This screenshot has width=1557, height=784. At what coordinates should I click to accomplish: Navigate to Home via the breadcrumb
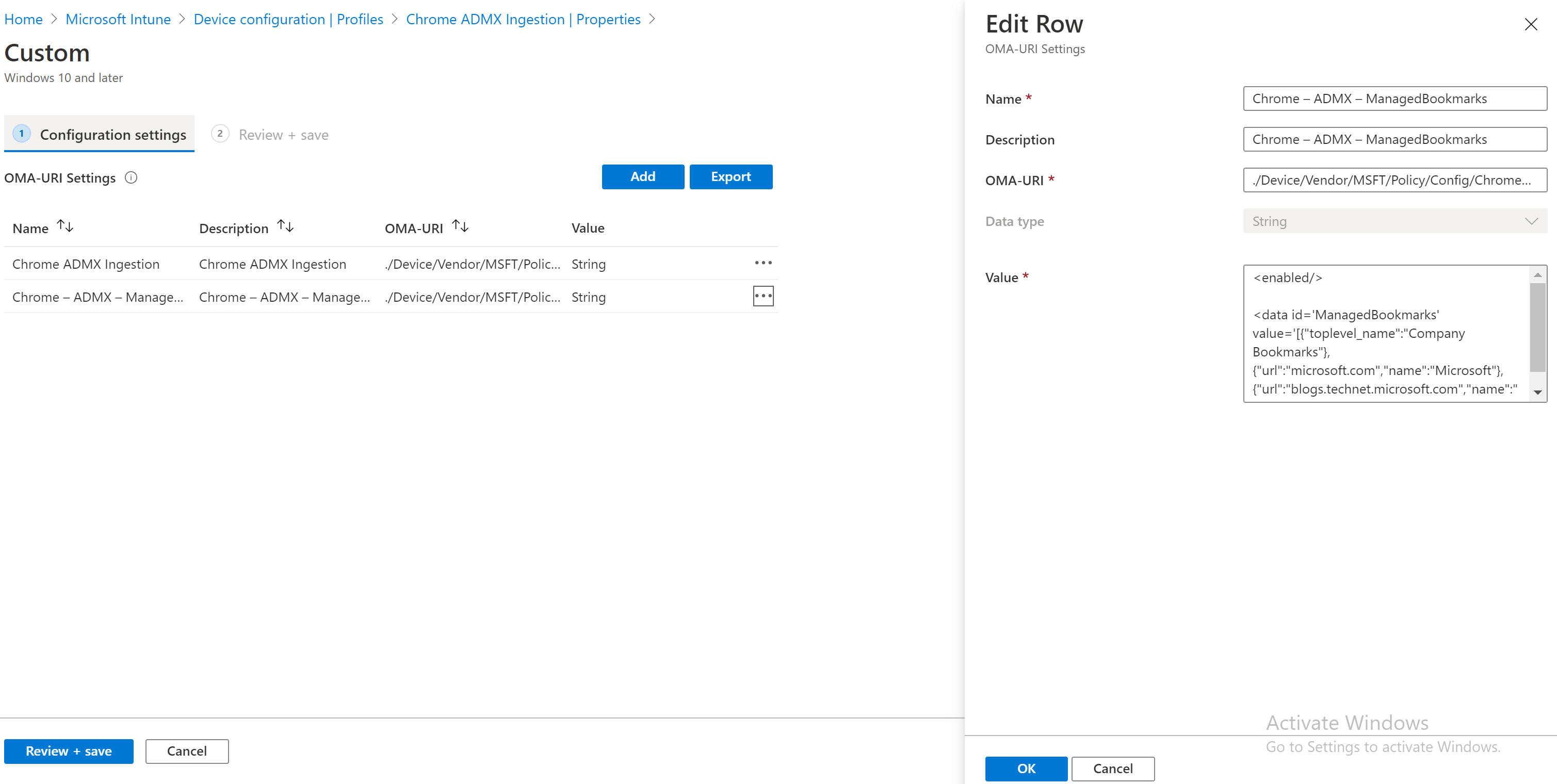[x=24, y=19]
